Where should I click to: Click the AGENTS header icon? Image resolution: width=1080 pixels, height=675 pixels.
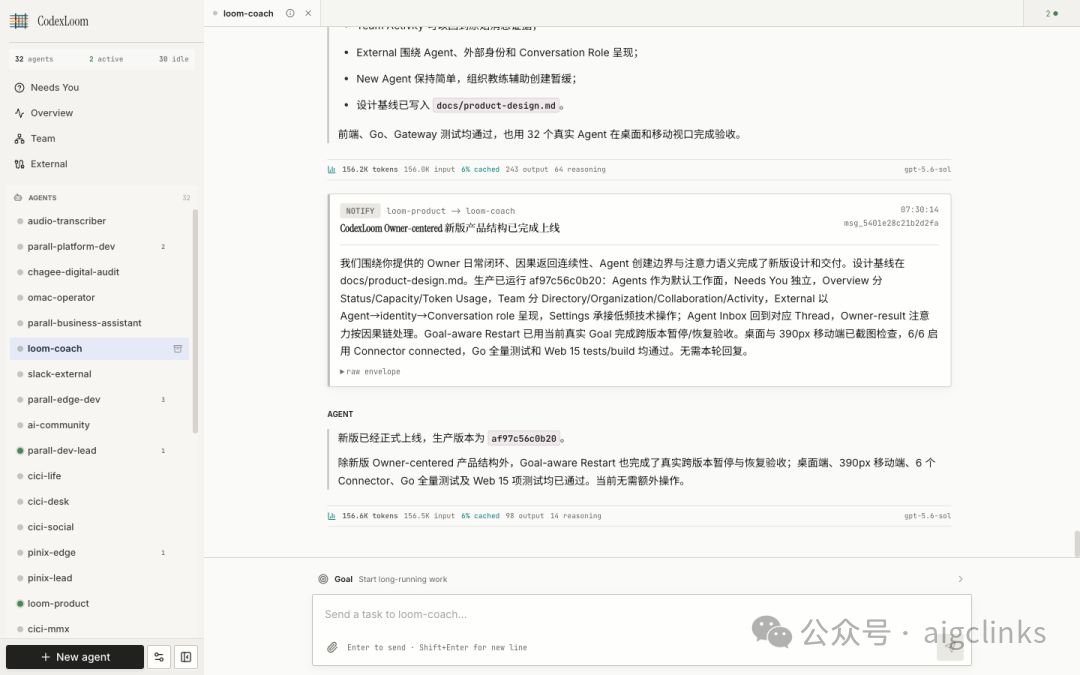18,198
